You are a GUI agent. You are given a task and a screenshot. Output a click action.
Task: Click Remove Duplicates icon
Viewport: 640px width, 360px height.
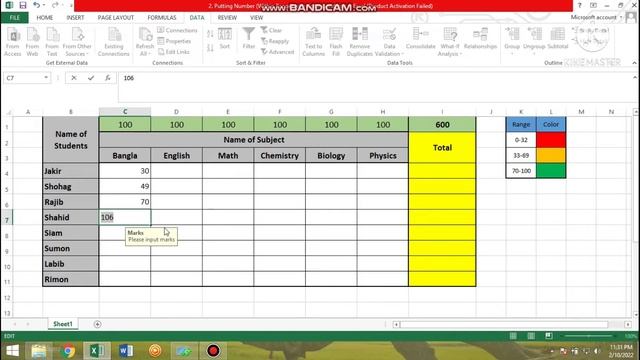point(360,42)
